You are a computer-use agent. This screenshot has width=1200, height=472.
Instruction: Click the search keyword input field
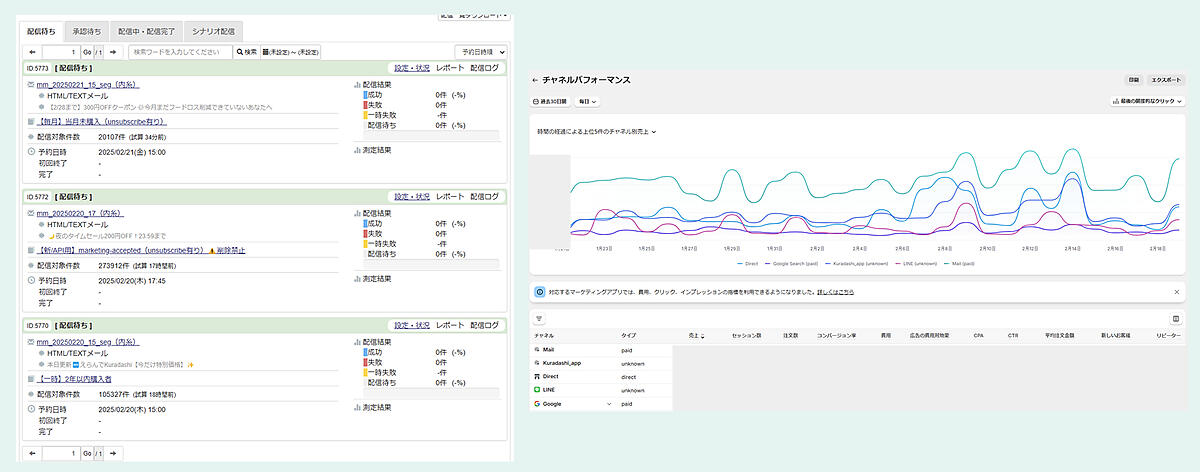point(180,52)
